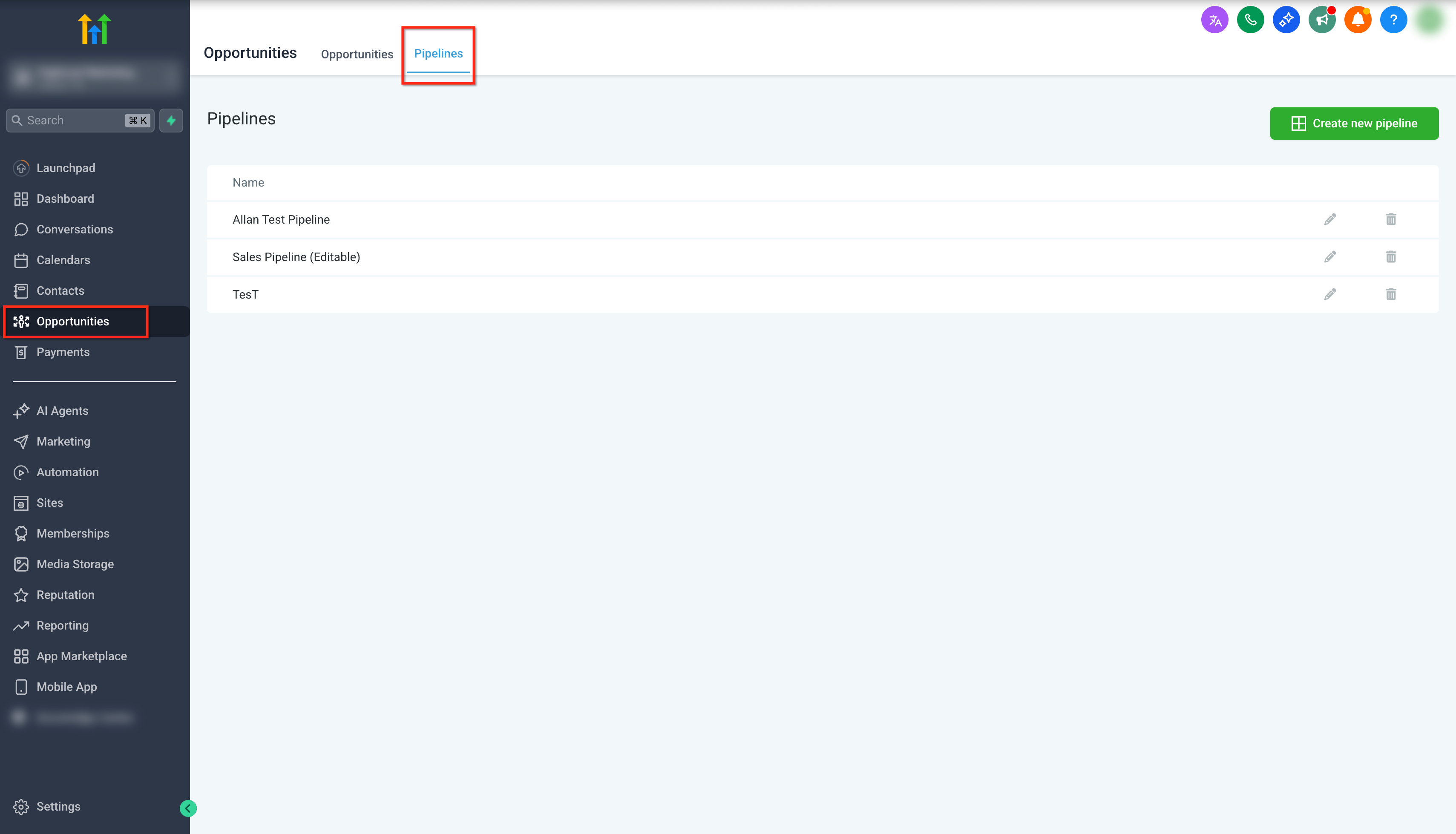Open the Reputation section from the sidebar

[65, 595]
